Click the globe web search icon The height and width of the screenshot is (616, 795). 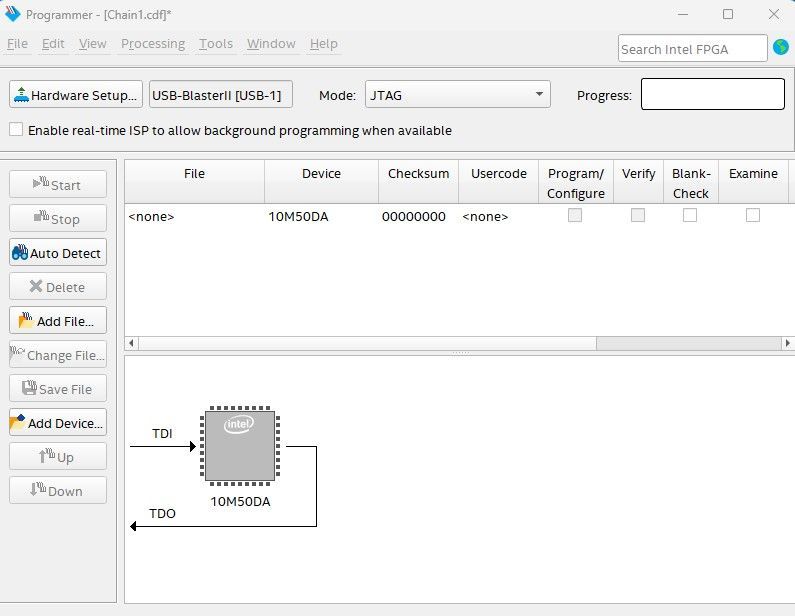pyautogui.click(x=781, y=48)
